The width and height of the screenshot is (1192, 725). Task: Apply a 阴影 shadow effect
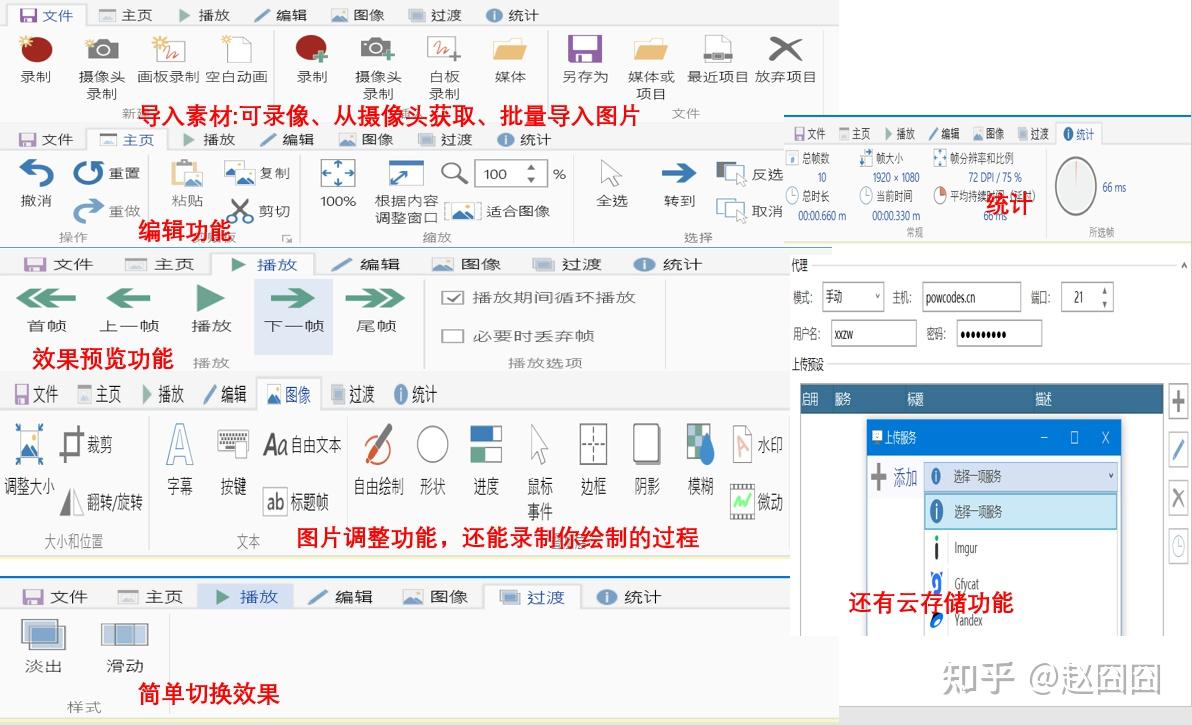tap(647, 460)
